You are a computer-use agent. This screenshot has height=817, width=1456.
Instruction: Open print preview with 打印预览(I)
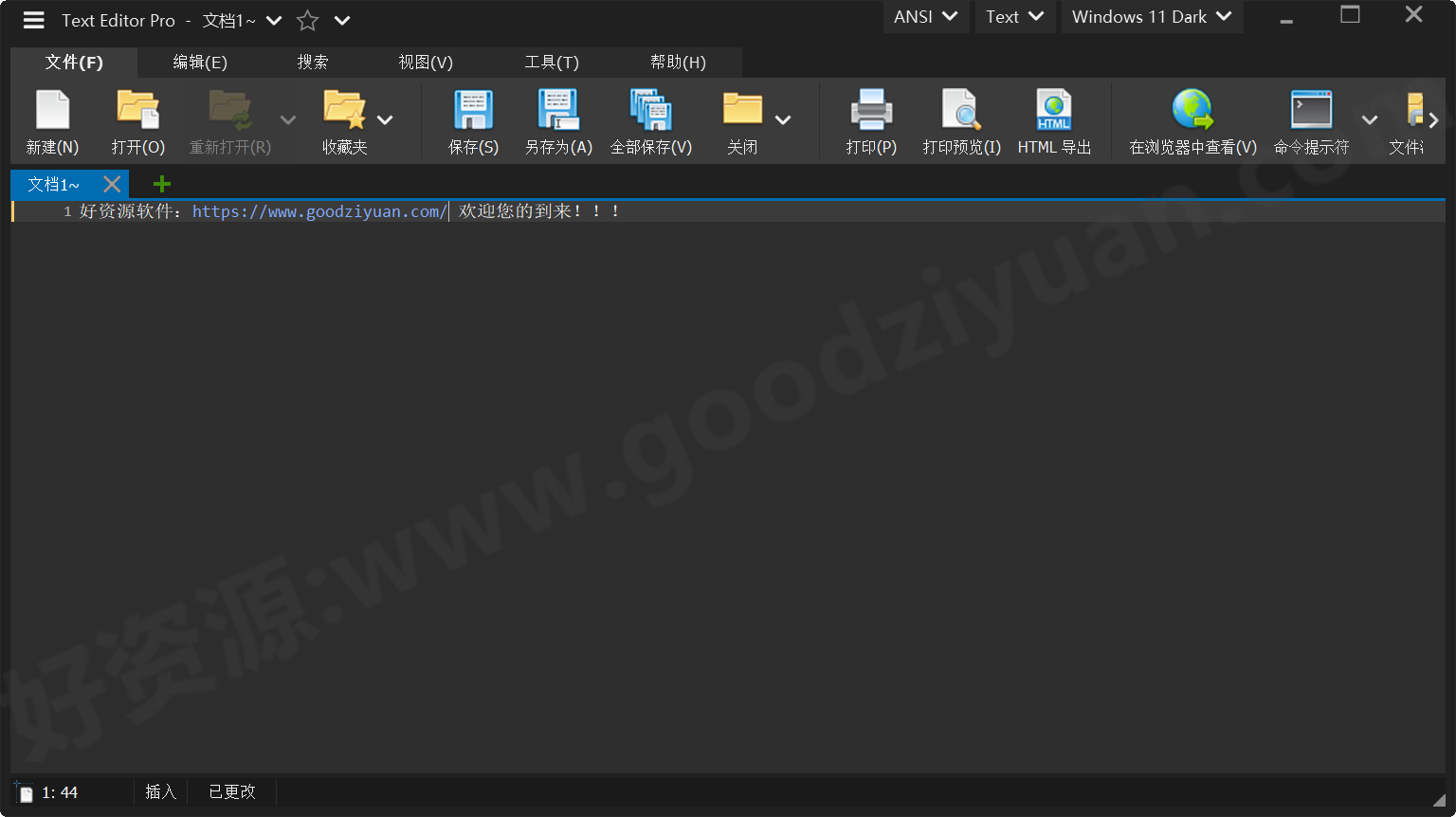(960, 120)
